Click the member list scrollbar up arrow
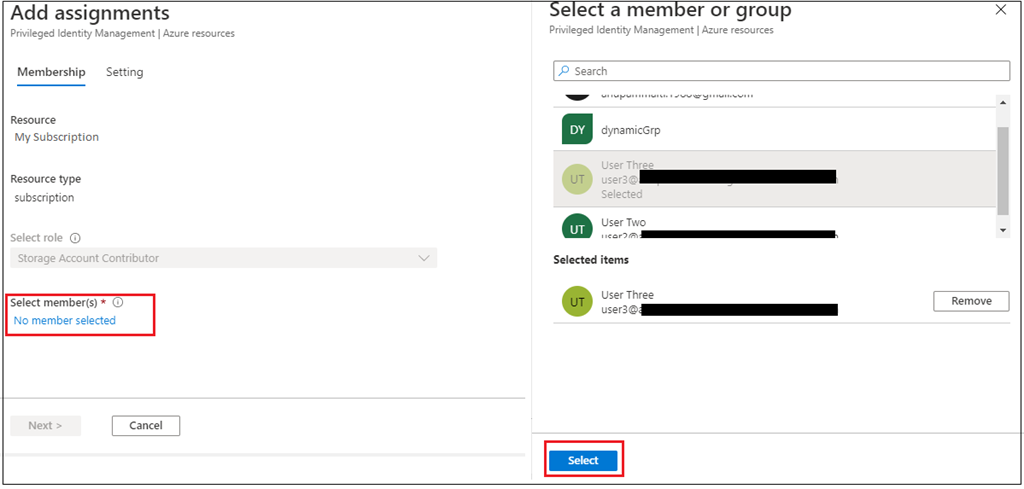 (1002, 102)
